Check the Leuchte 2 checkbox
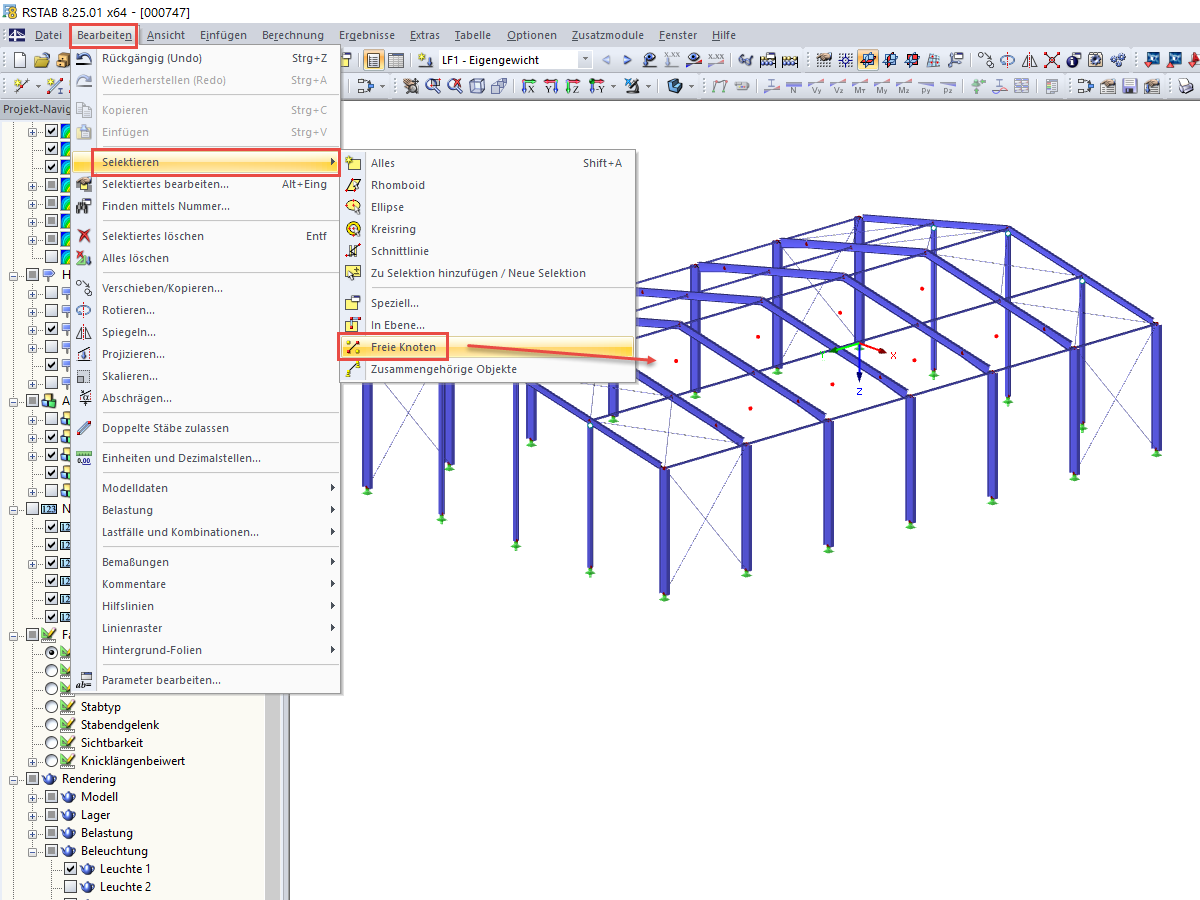 click(x=70, y=887)
